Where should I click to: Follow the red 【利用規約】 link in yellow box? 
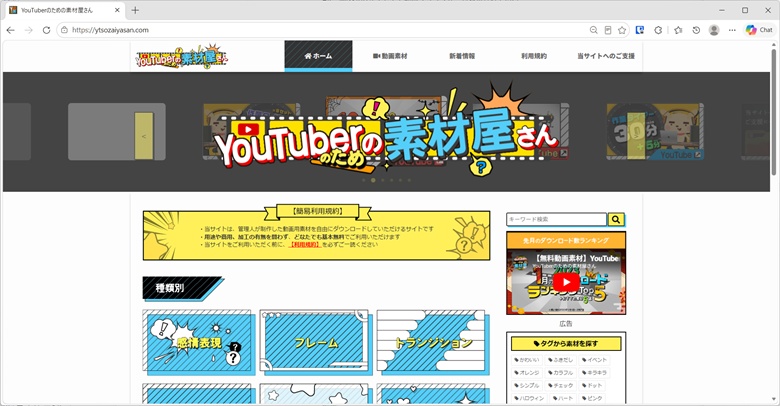point(305,245)
